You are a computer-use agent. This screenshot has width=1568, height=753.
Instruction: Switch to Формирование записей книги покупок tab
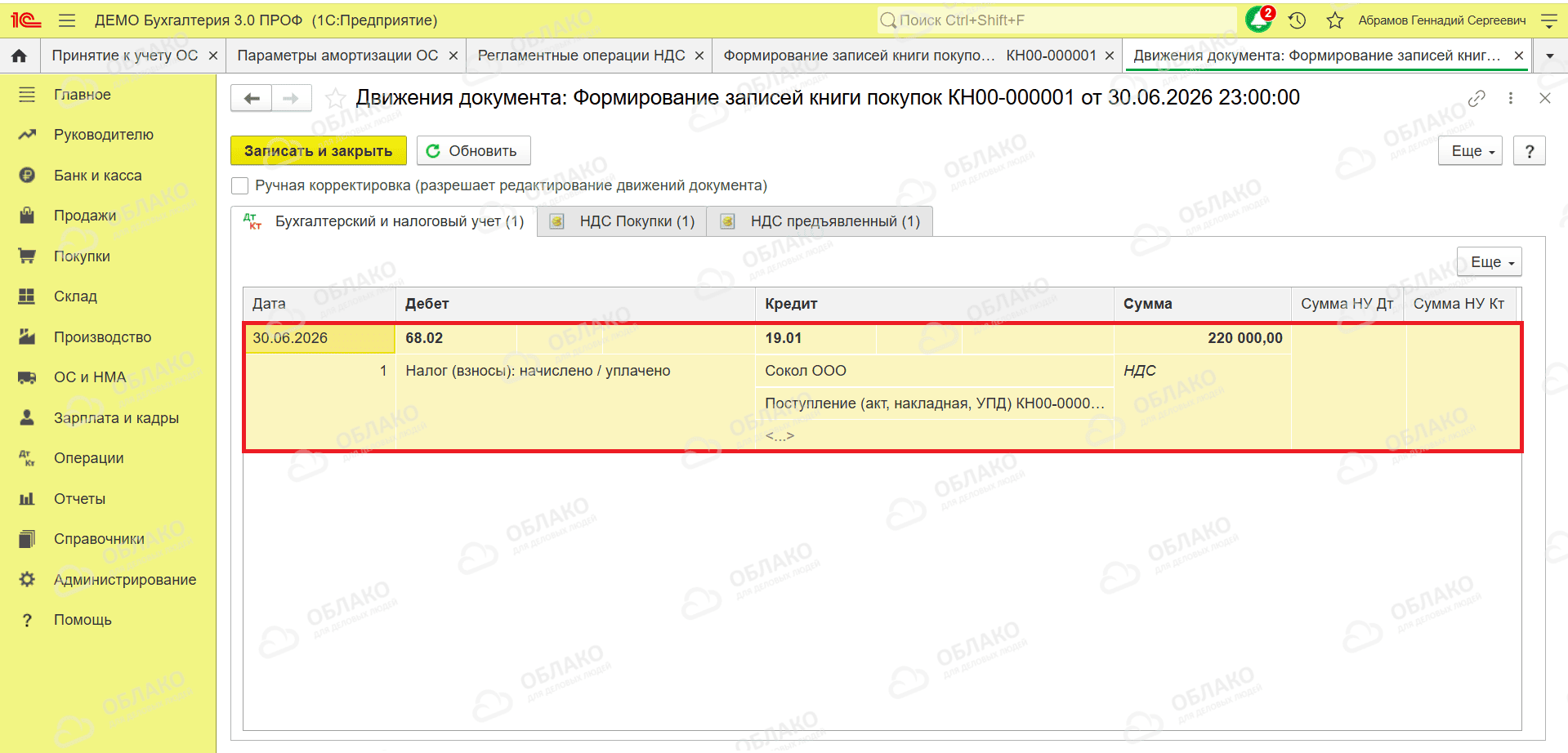tap(910, 56)
